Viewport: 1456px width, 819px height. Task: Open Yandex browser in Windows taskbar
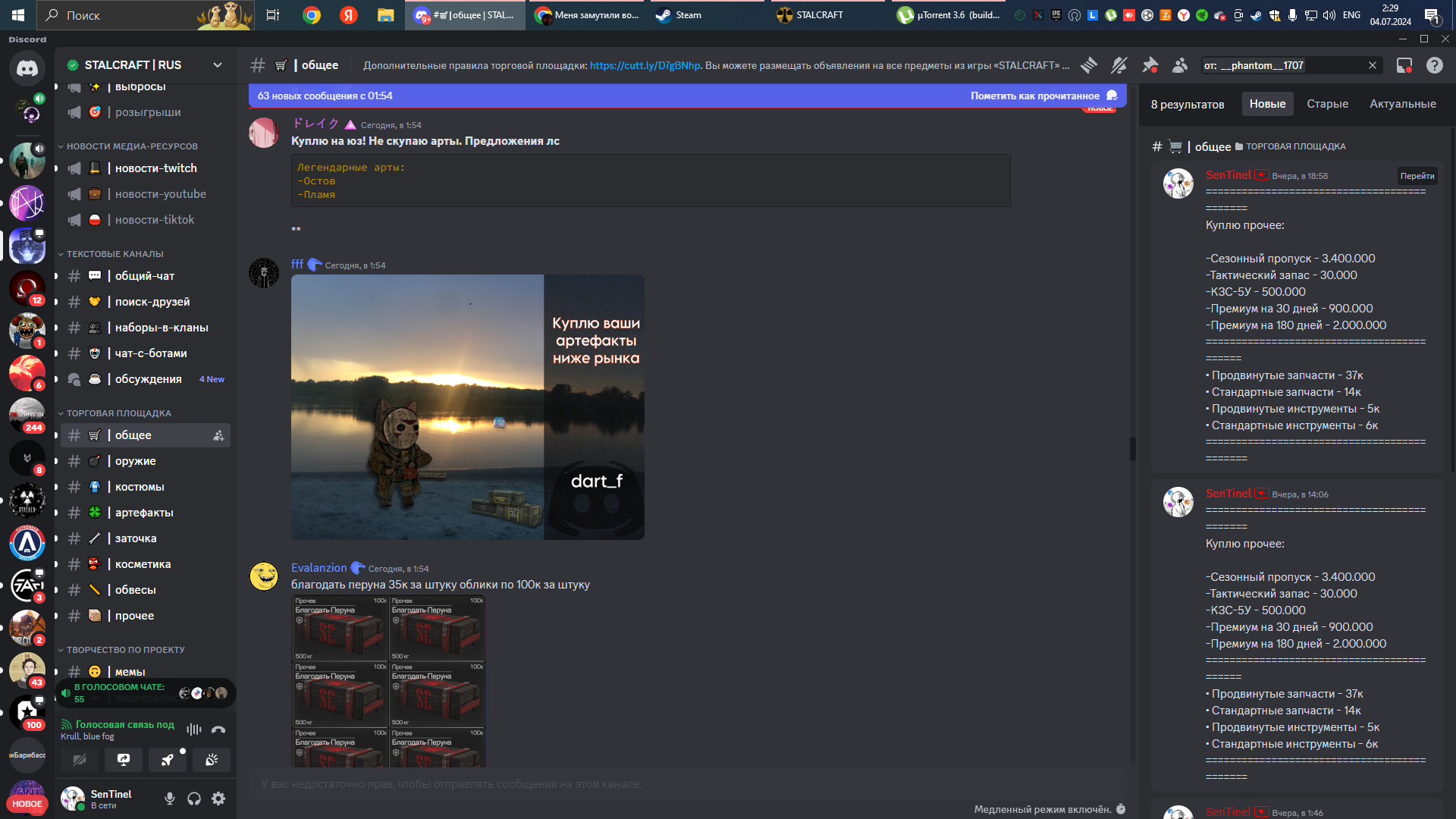(x=348, y=15)
